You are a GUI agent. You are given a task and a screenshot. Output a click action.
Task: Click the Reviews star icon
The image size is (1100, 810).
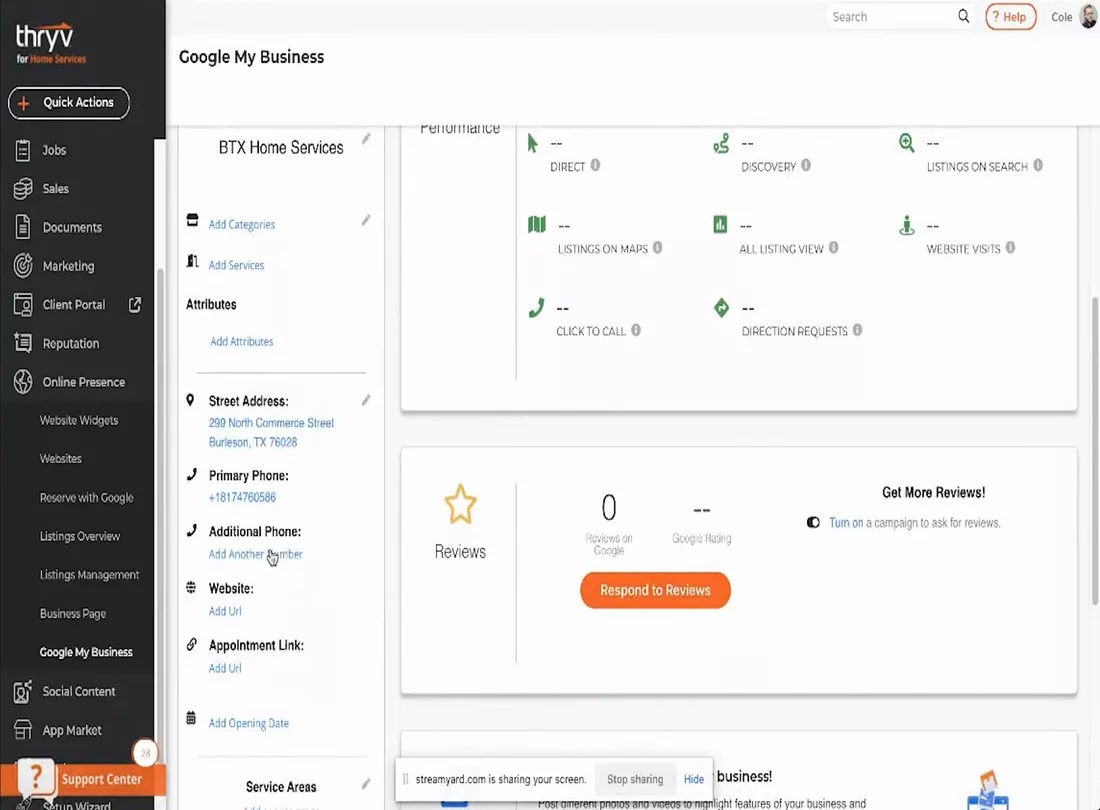pyautogui.click(x=460, y=505)
